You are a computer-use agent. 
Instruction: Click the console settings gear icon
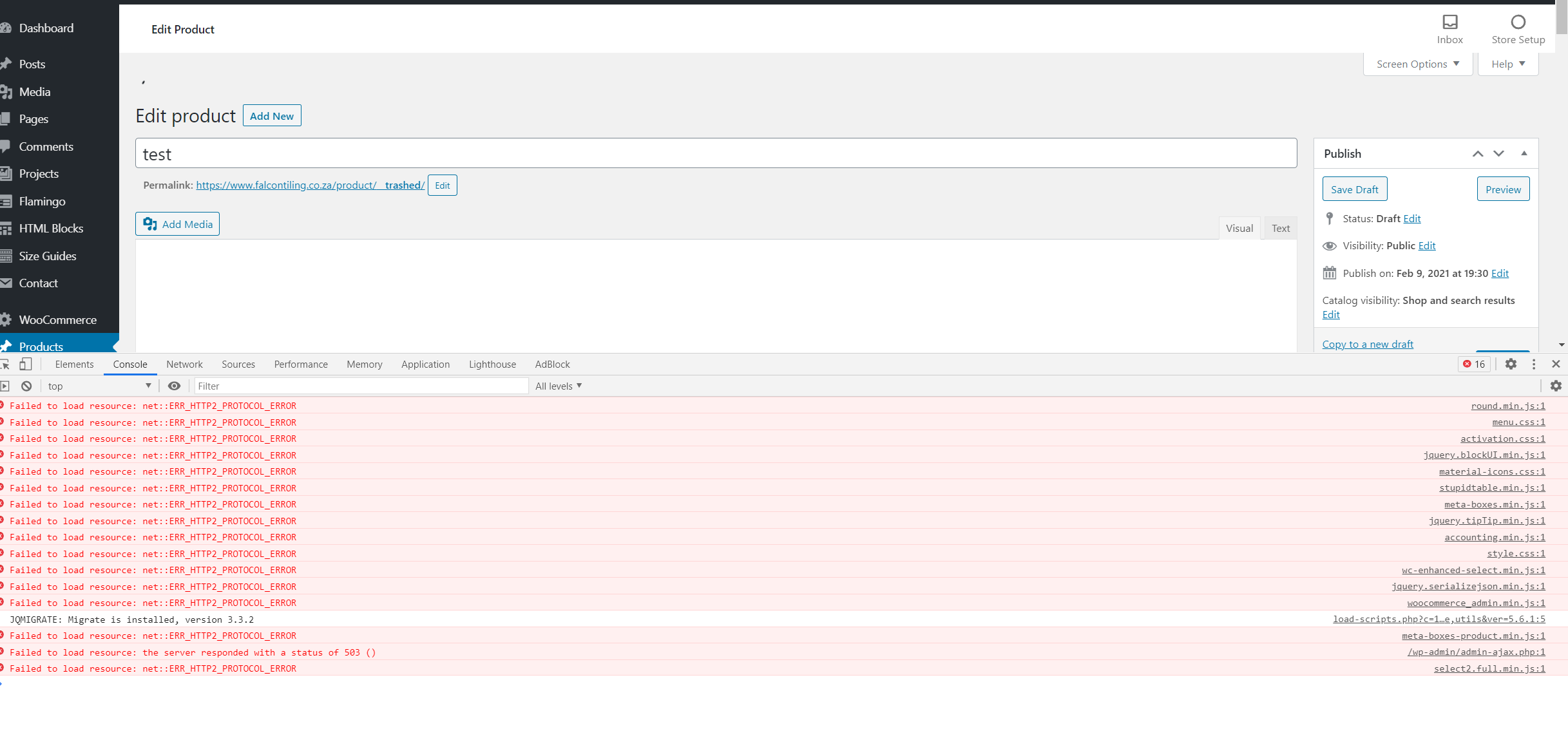click(x=1556, y=386)
